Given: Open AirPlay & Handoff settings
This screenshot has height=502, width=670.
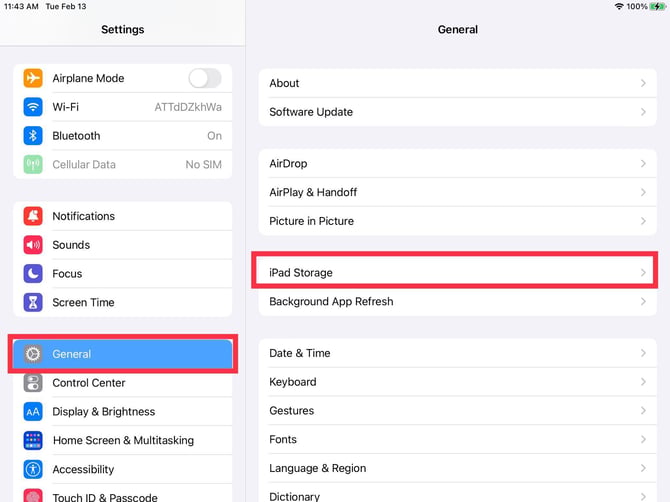Looking at the screenshot, I should tap(458, 192).
